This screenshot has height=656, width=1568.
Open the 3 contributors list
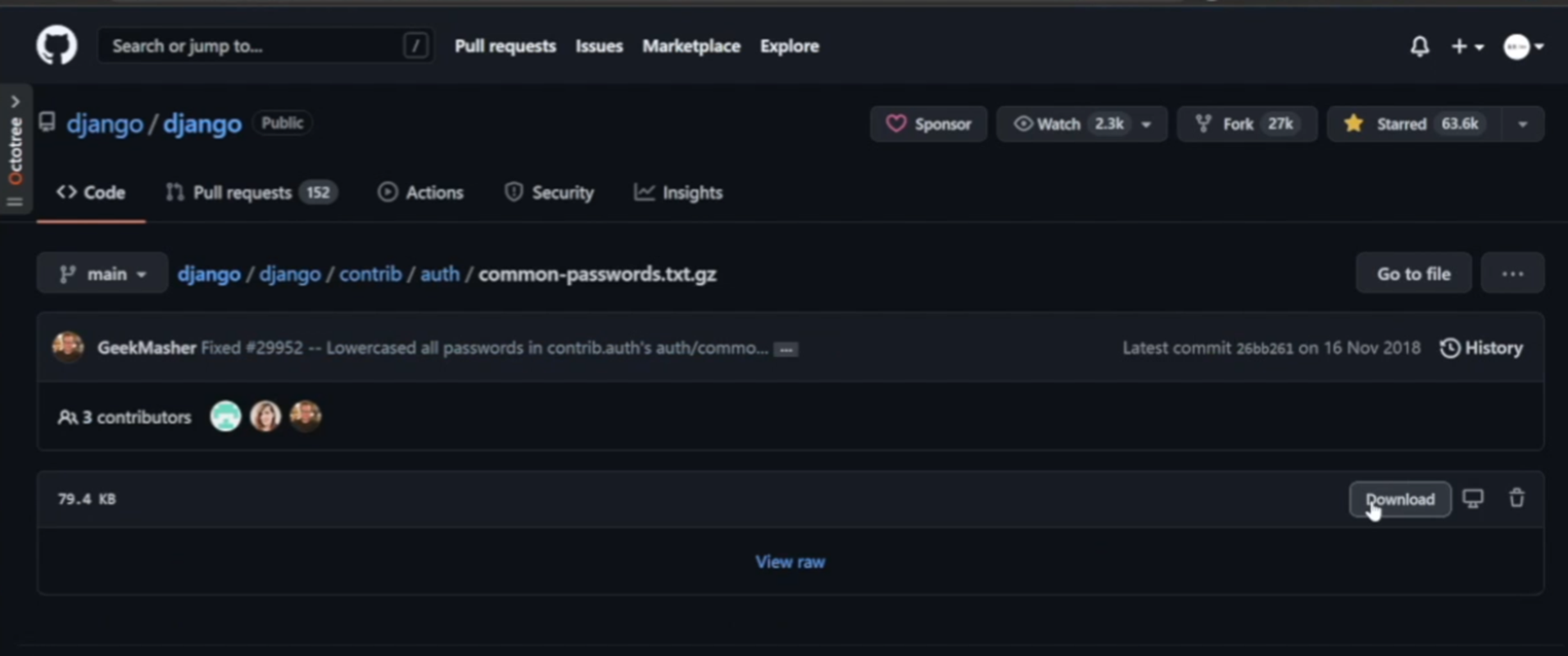[124, 417]
